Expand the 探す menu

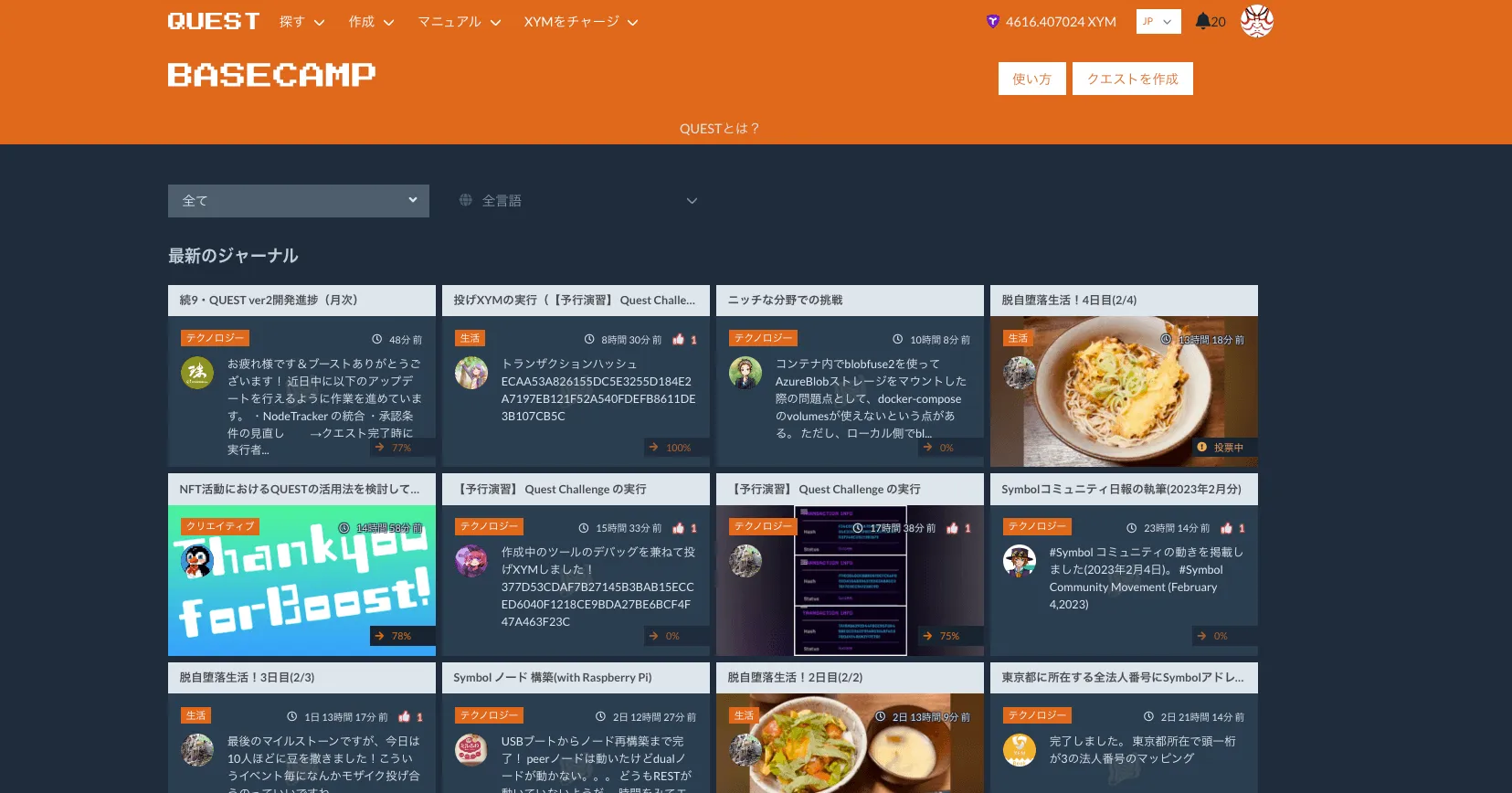point(302,22)
